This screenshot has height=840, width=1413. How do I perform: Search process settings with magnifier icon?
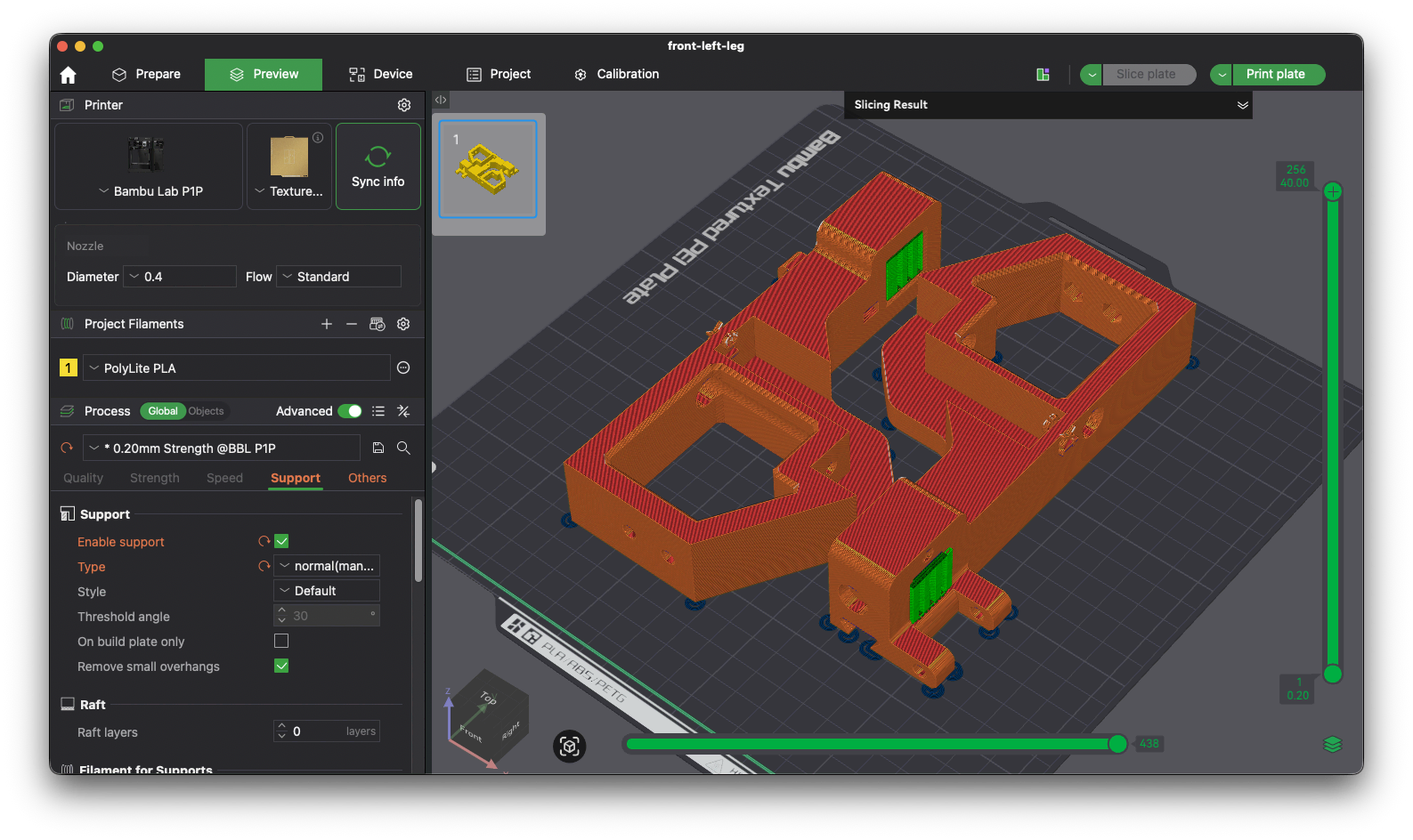[403, 448]
